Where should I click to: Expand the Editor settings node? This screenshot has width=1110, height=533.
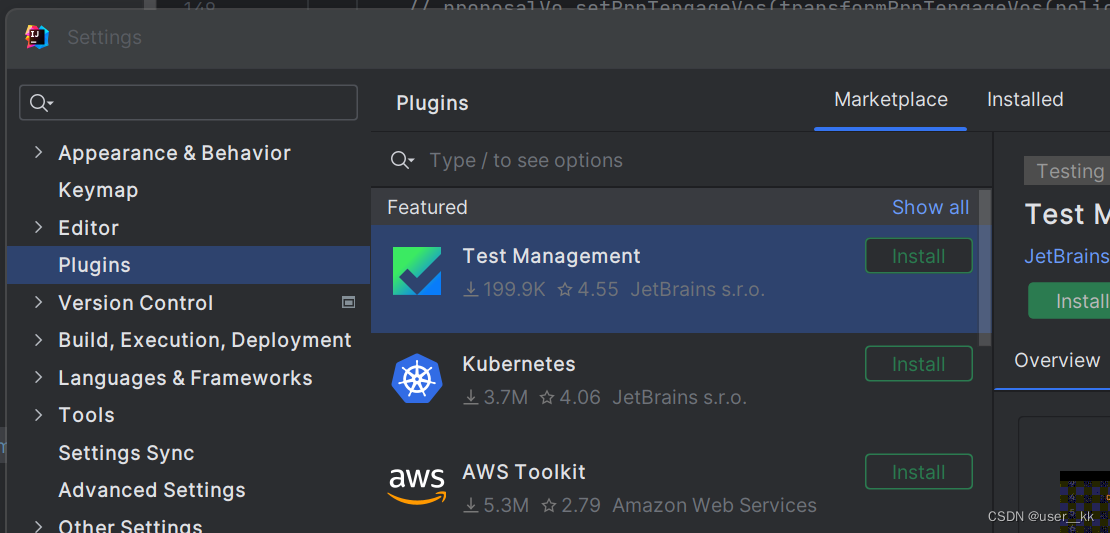tap(38, 228)
